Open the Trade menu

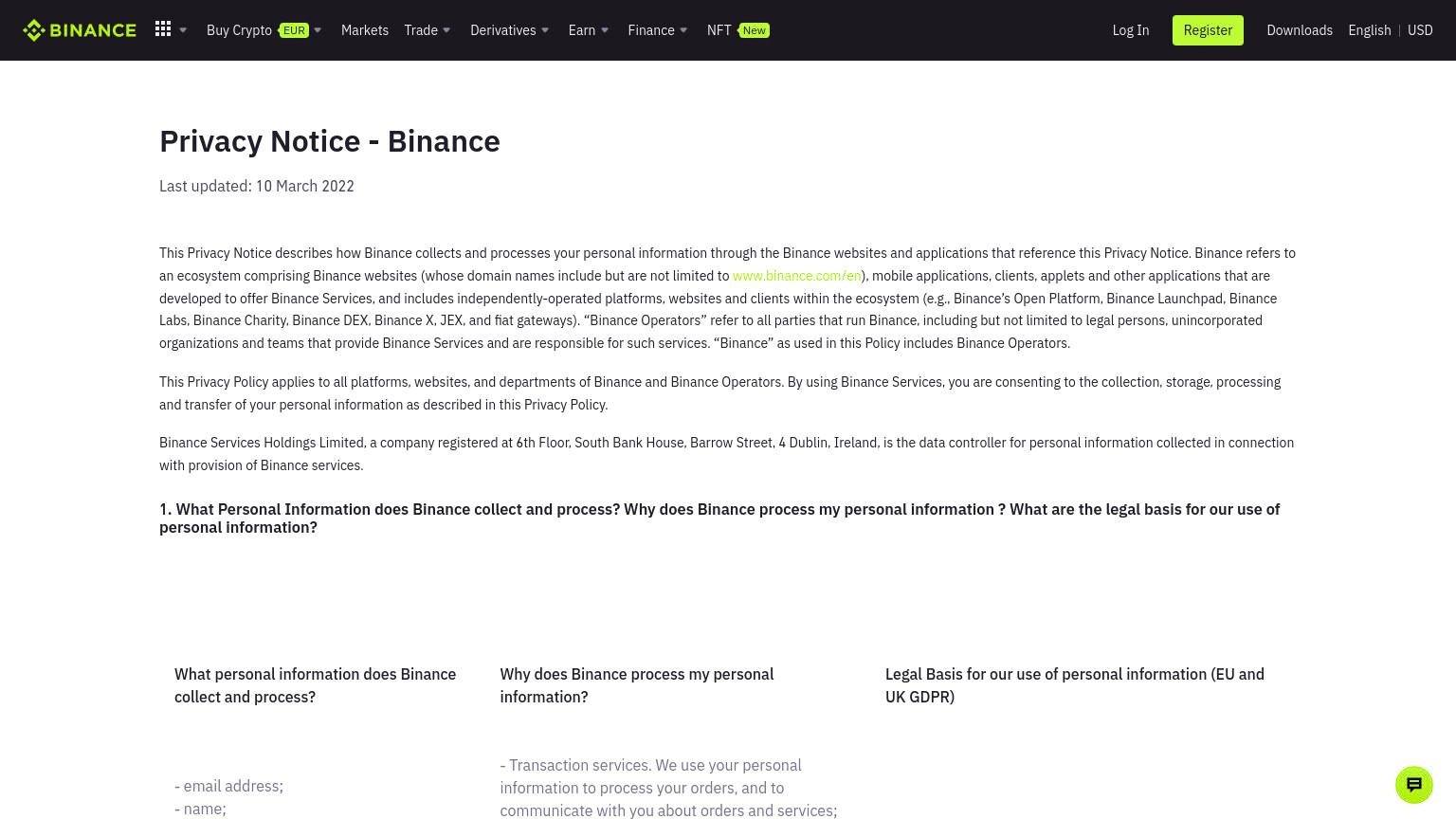pos(421,30)
